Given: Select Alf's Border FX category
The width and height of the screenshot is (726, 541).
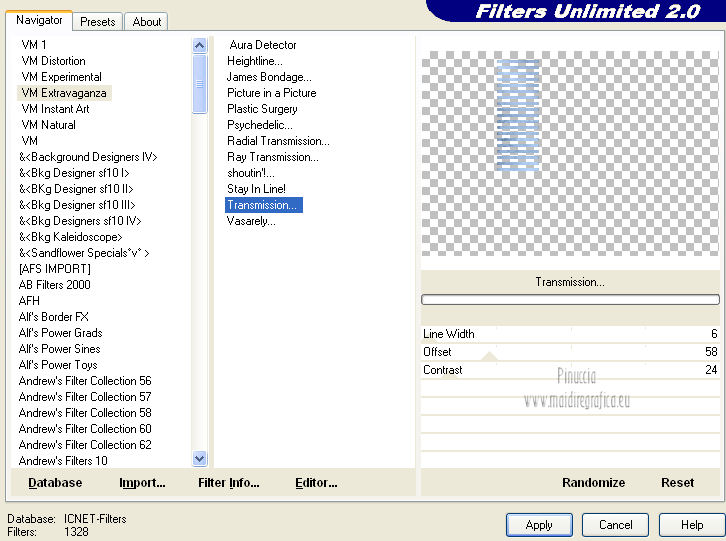Looking at the screenshot, I should pos(53,317).
